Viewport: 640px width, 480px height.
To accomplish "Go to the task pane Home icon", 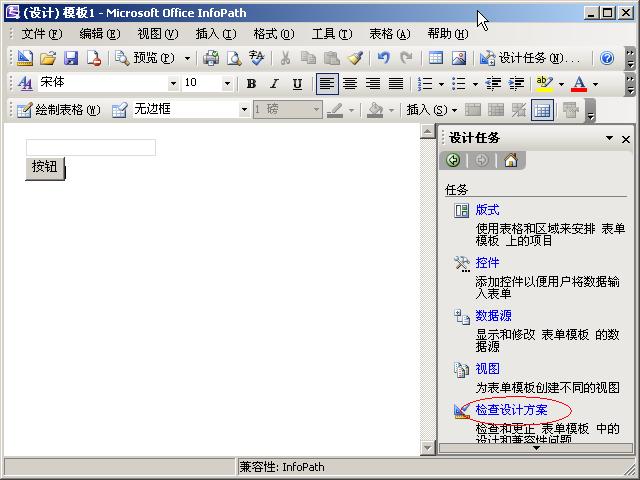I will click(511, 160).
